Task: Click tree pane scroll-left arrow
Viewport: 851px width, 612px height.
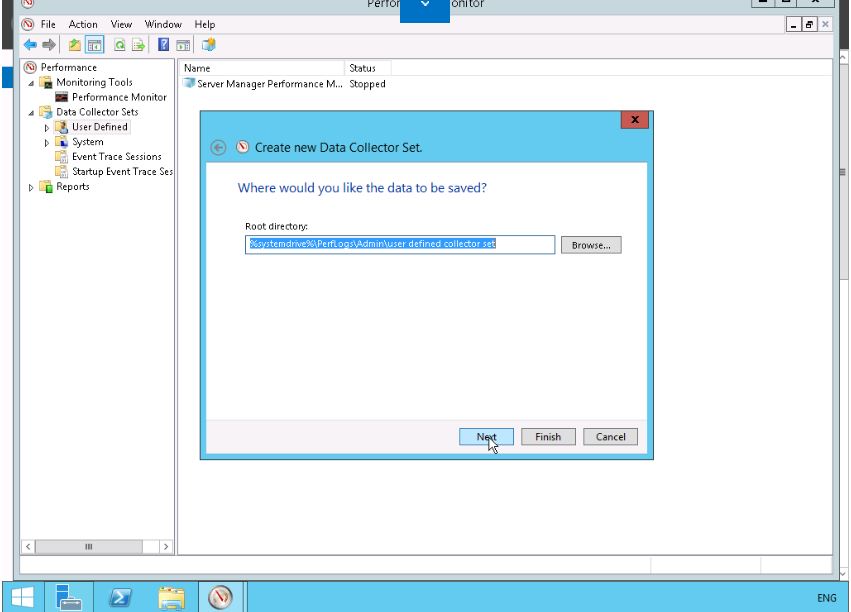Action: [28, 546]
